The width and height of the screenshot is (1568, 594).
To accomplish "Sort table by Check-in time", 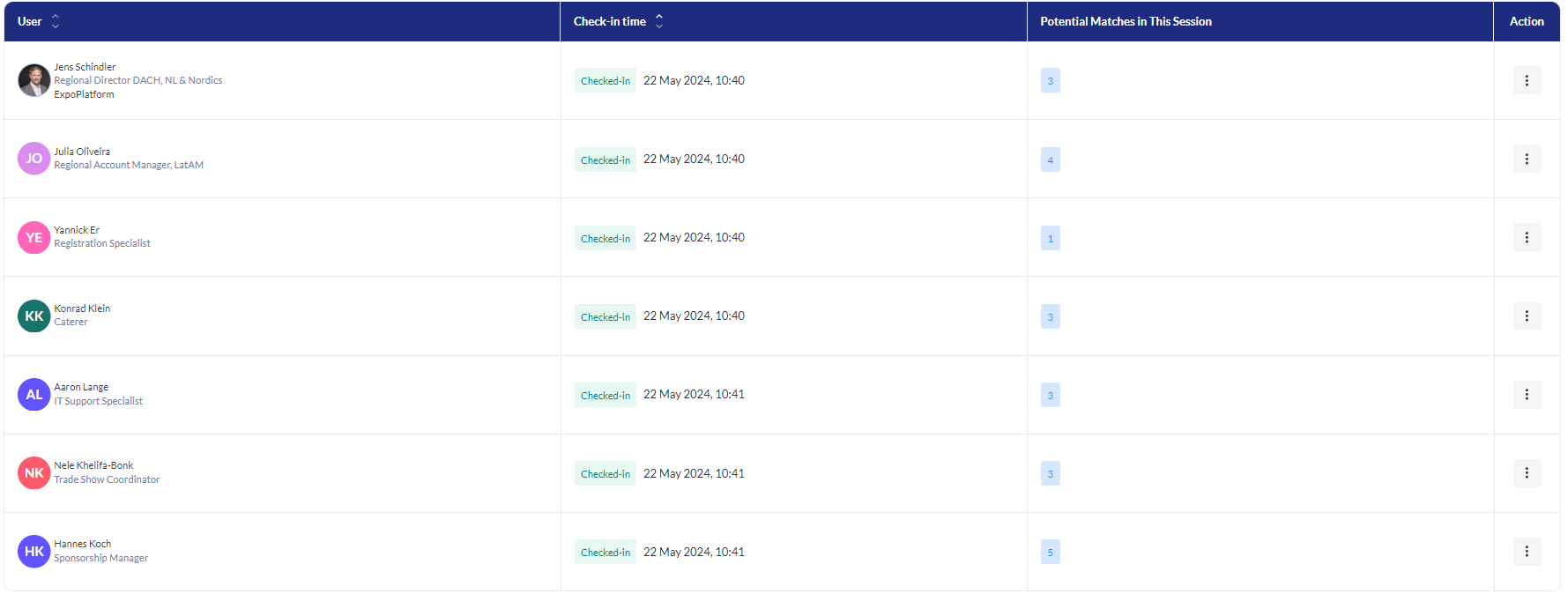I will point(658,21).
